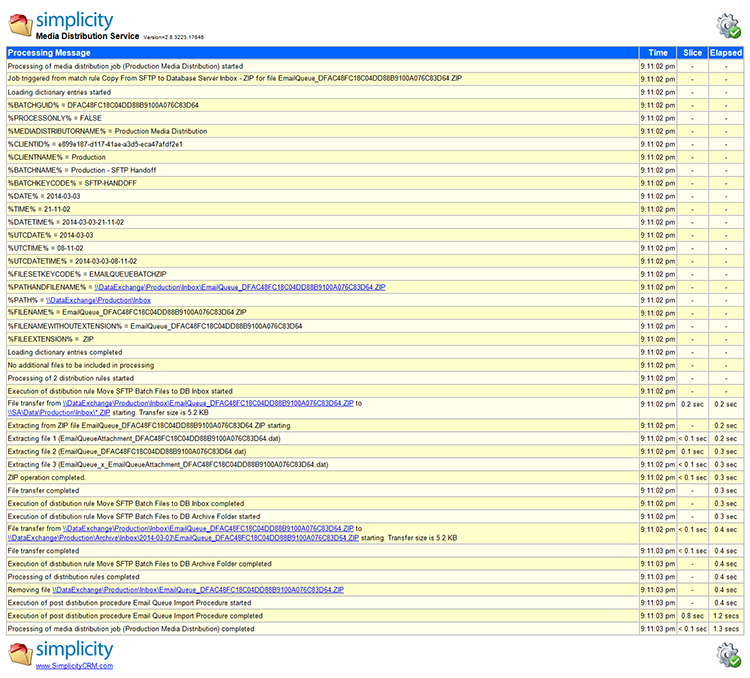Click the version number text in header
This screenshot has width=750, height=678.
click(173, 37)
